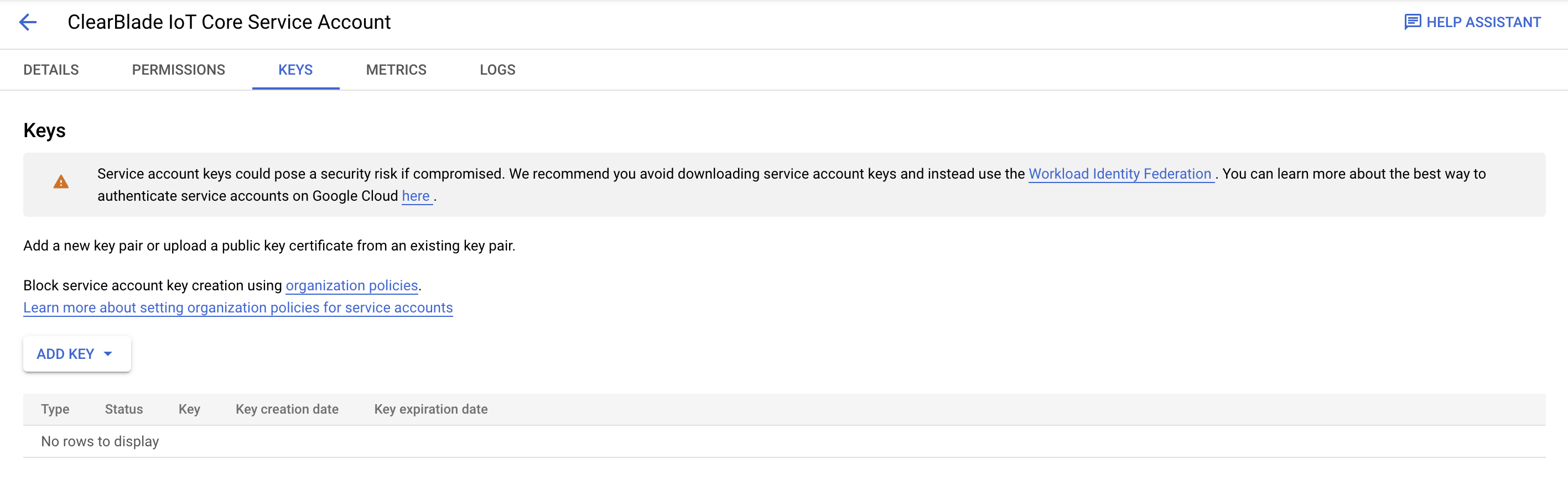Viewport: 1568px width, 501px height.
Task: Click Learn more about setting organization policies
Action: pyautogui.click(x=238, y=307)
